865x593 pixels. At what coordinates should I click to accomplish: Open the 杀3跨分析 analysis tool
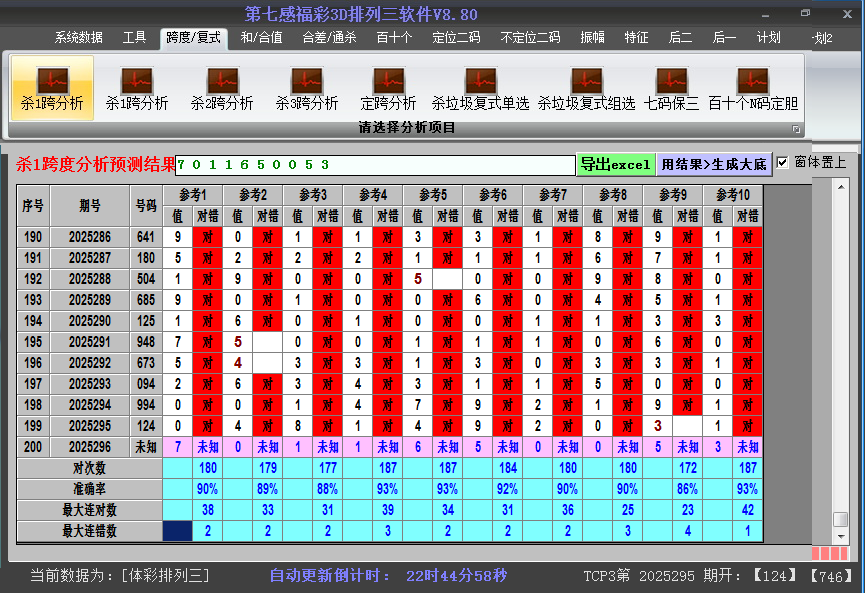[305, 88]
